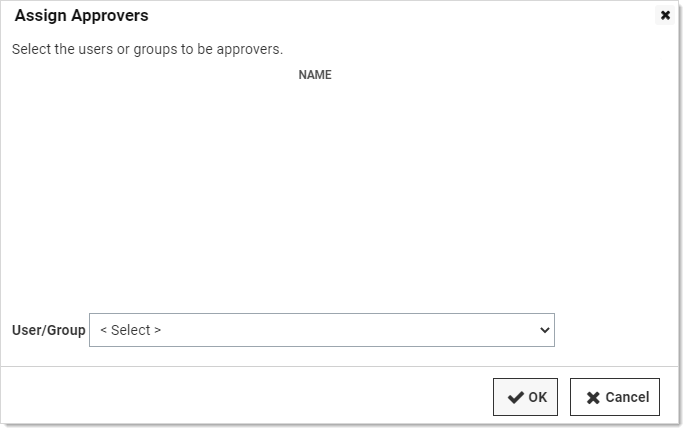Select the Cancel label text
The width and height of the screenshot is (687, 432).
point(627,397)
